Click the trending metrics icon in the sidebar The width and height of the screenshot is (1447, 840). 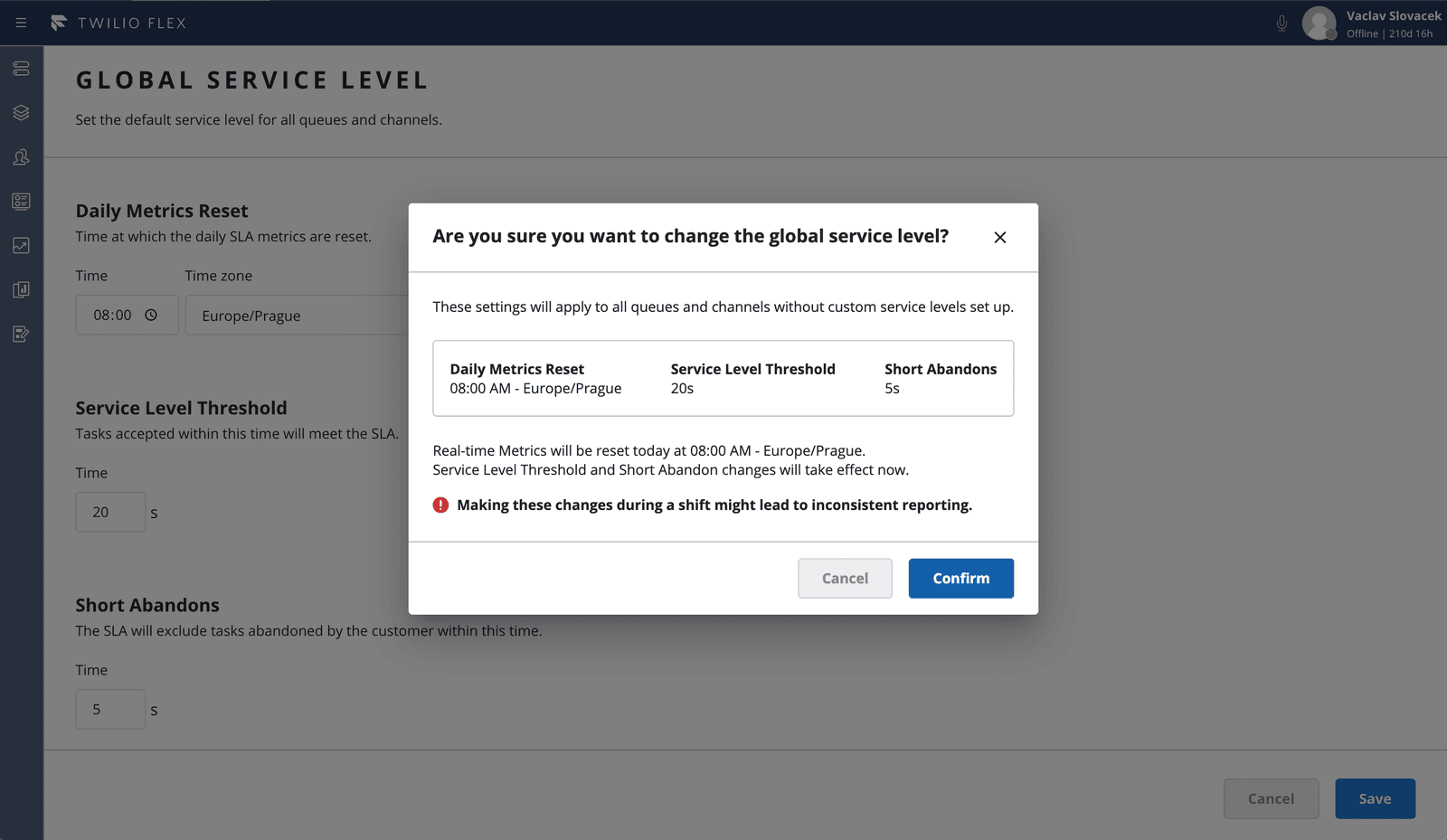(x=21, y=245)
